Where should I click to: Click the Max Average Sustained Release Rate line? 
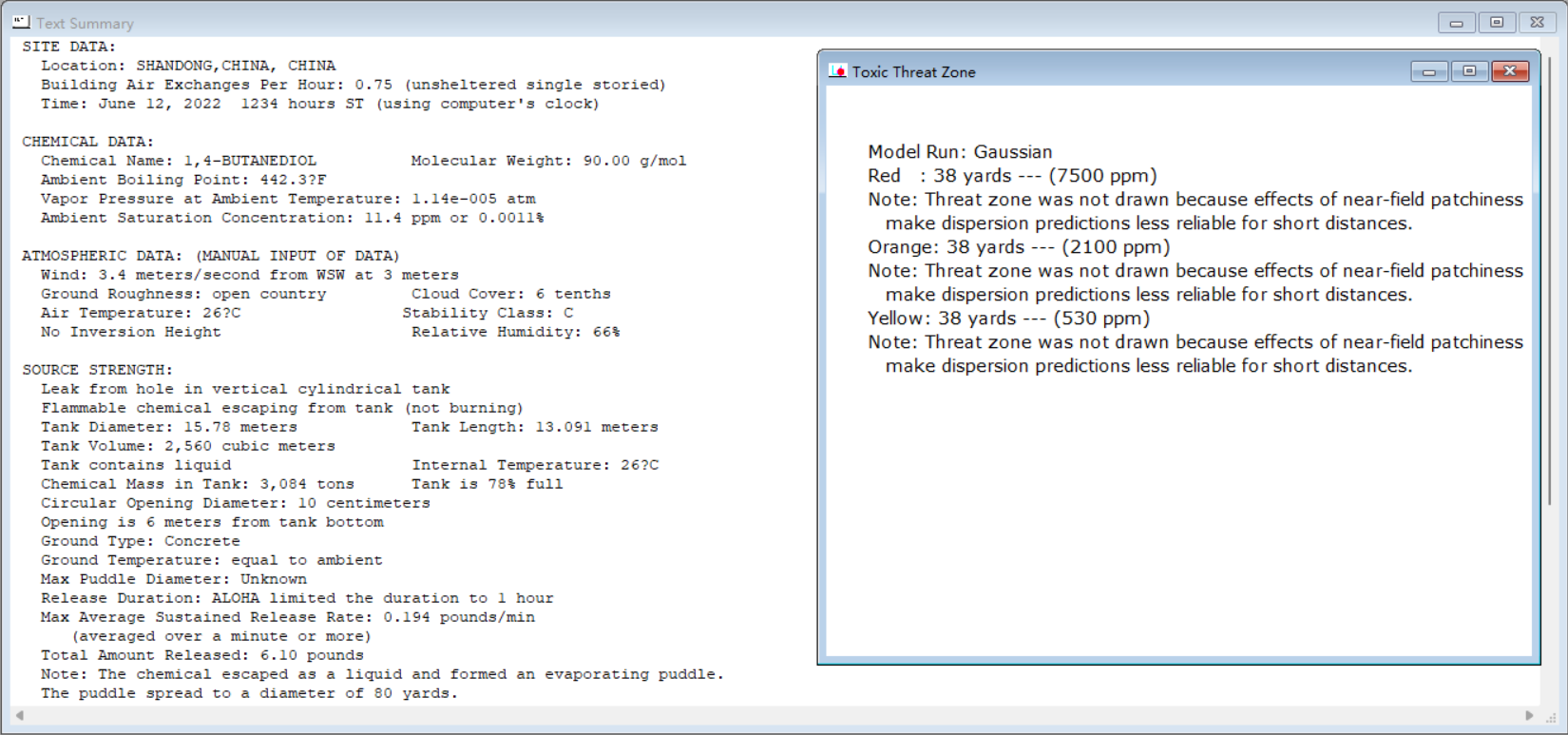click(x=288, y=617)
